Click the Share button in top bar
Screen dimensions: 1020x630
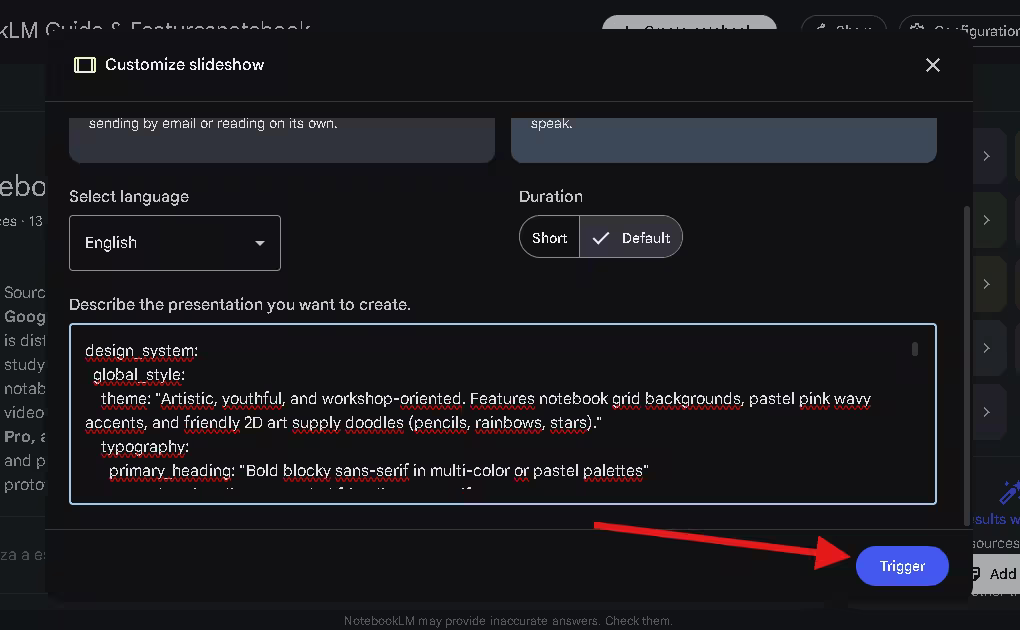[x=843, y=30]
